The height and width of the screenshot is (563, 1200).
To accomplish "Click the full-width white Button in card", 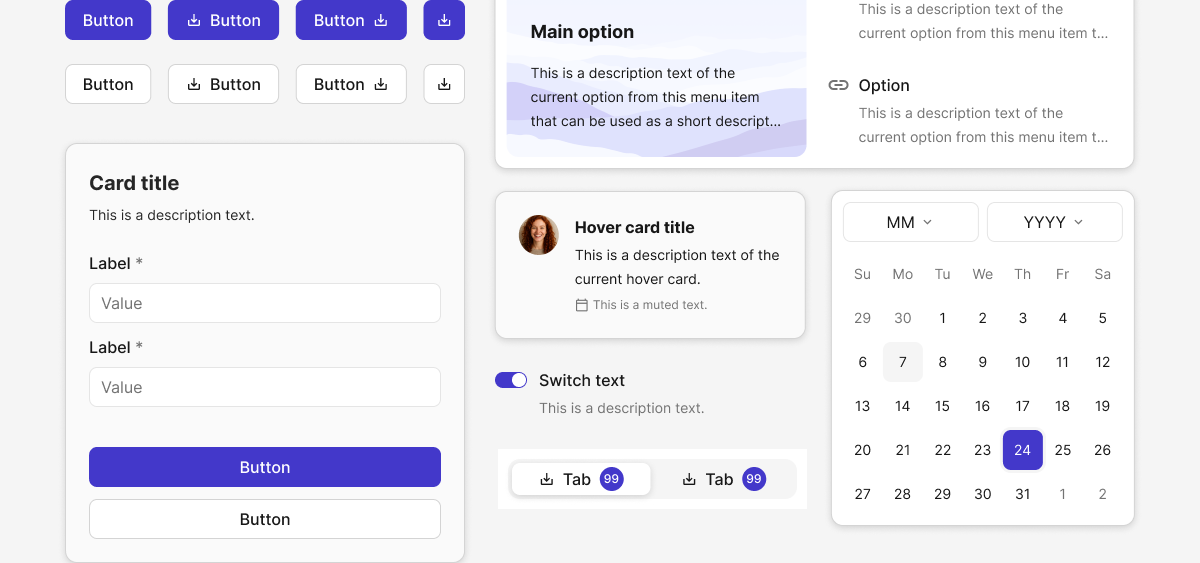I will [265, 519].
